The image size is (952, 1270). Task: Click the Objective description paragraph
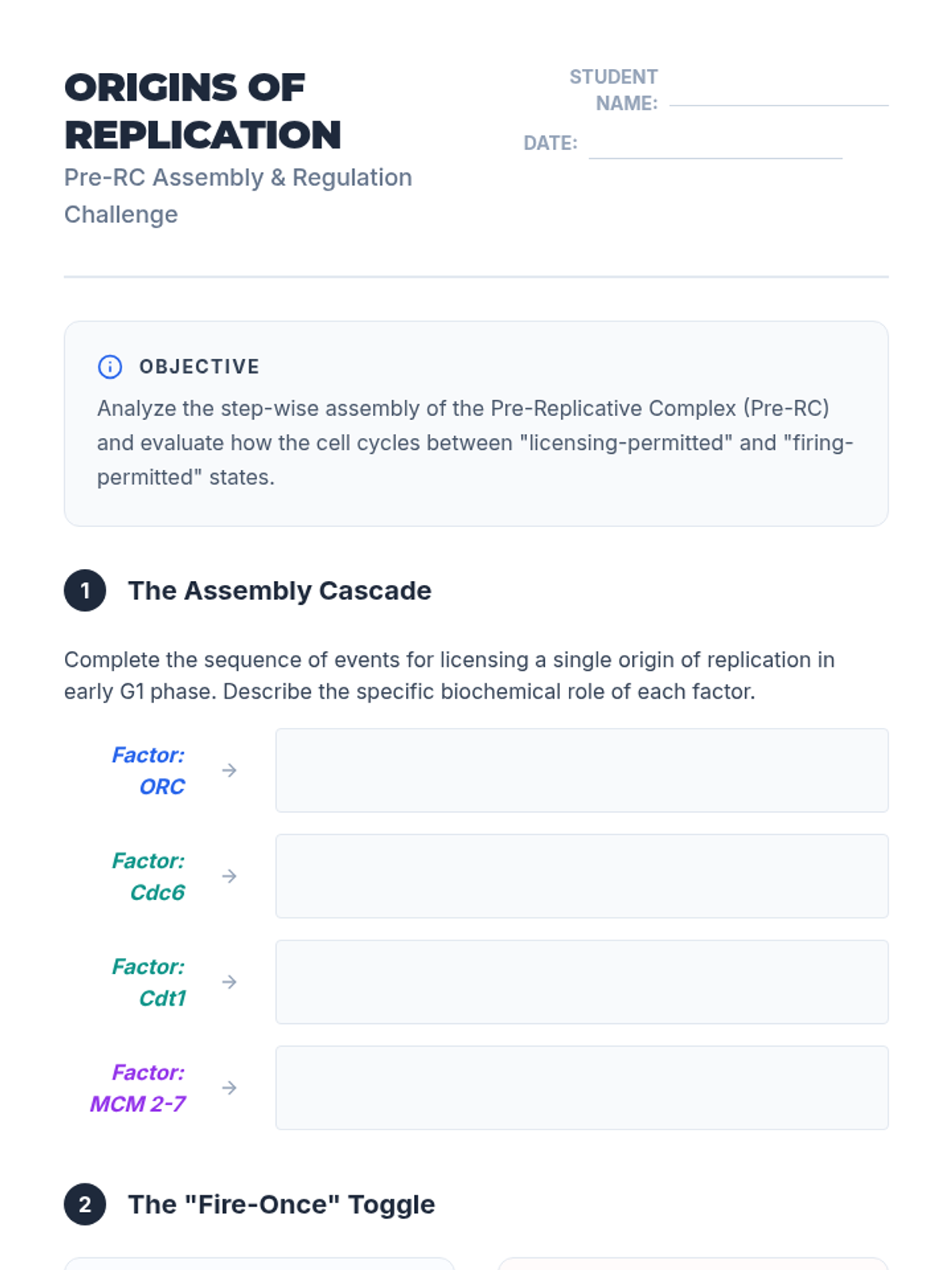[474, 443]
